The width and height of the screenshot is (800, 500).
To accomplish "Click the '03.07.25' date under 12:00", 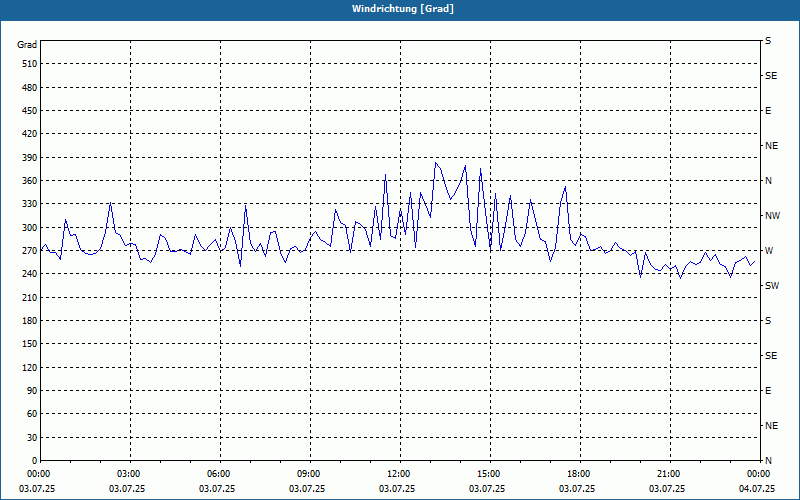I will [x=397, y=488].
